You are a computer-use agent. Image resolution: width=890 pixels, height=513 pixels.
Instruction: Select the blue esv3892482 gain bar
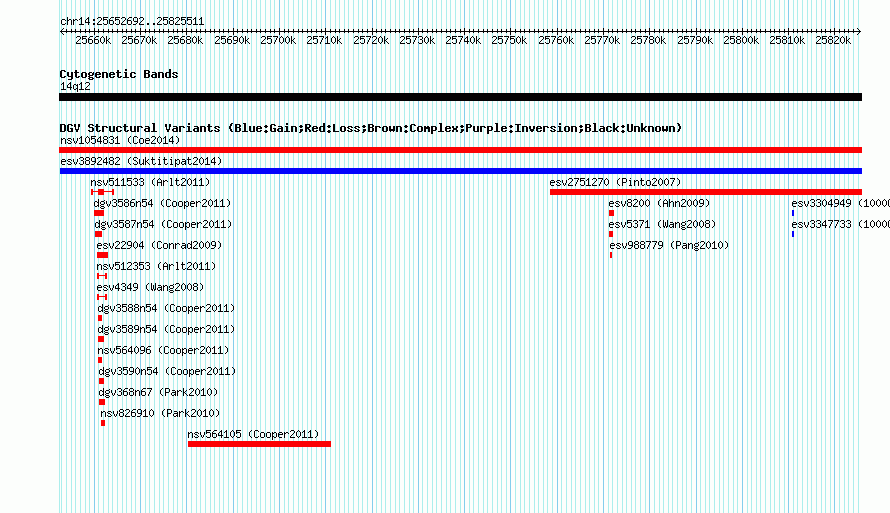460,171
